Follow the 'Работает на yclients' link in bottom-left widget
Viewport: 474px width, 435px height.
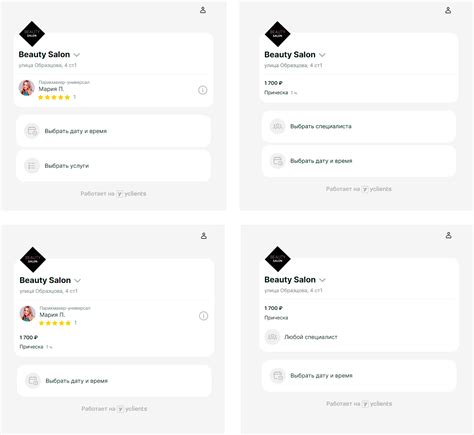click(114, 409)
